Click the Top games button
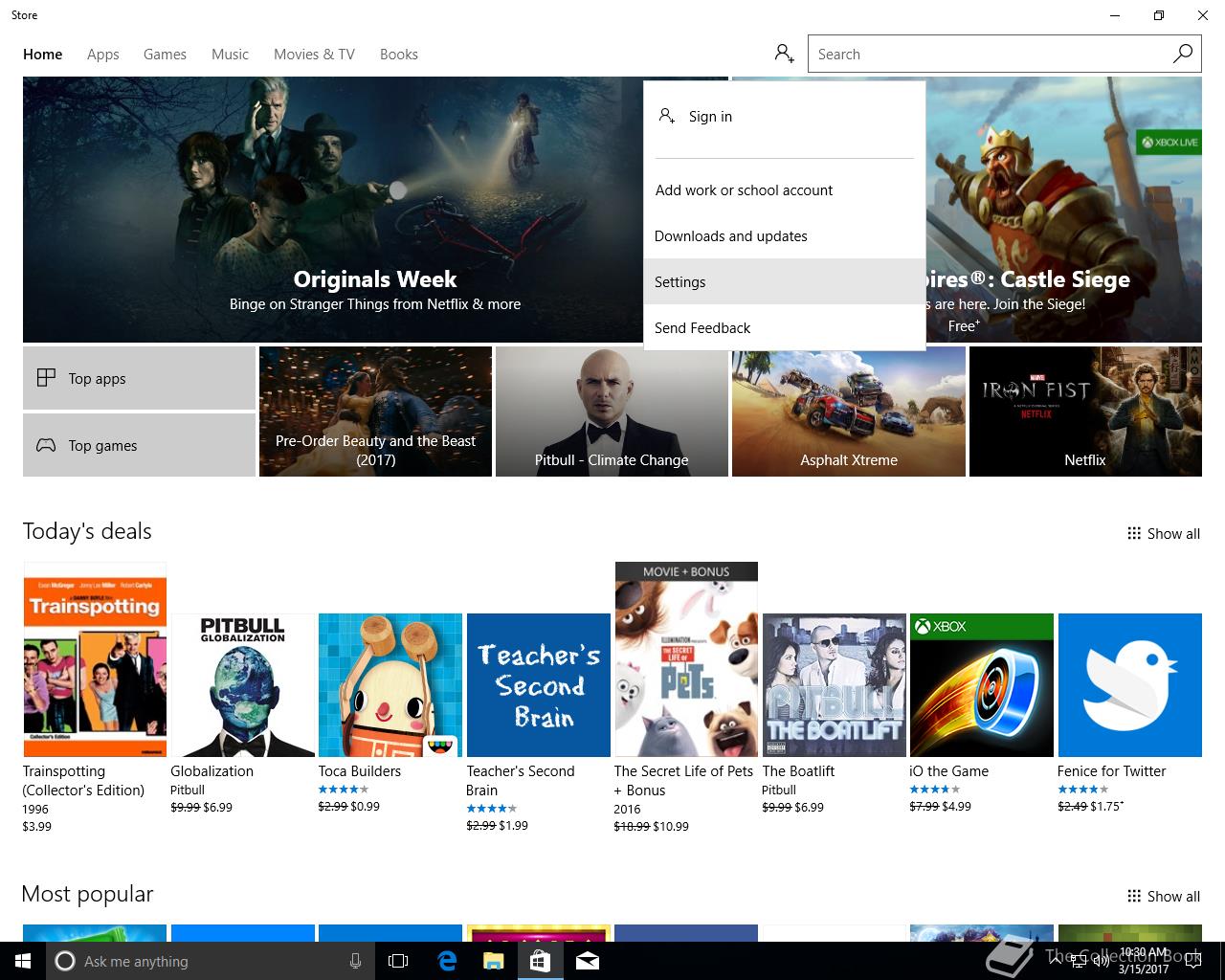 pos(139,445)
